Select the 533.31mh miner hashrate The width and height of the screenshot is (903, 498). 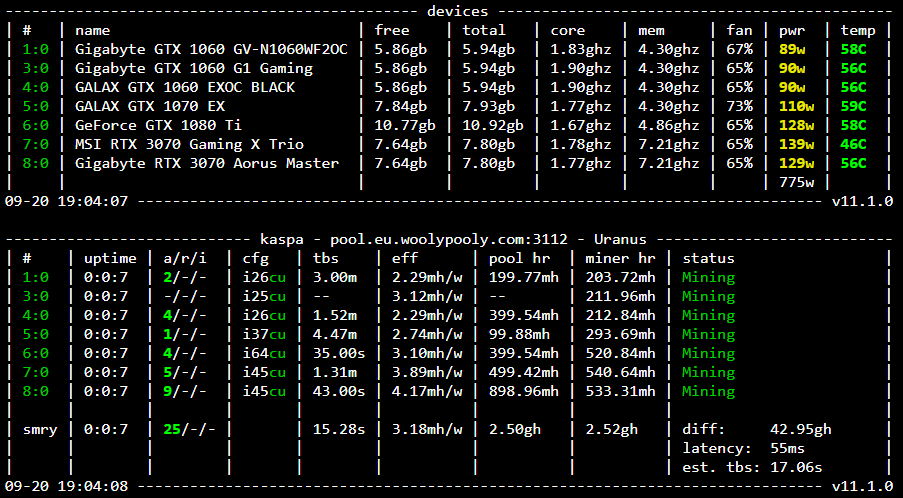tap(620, 391)
